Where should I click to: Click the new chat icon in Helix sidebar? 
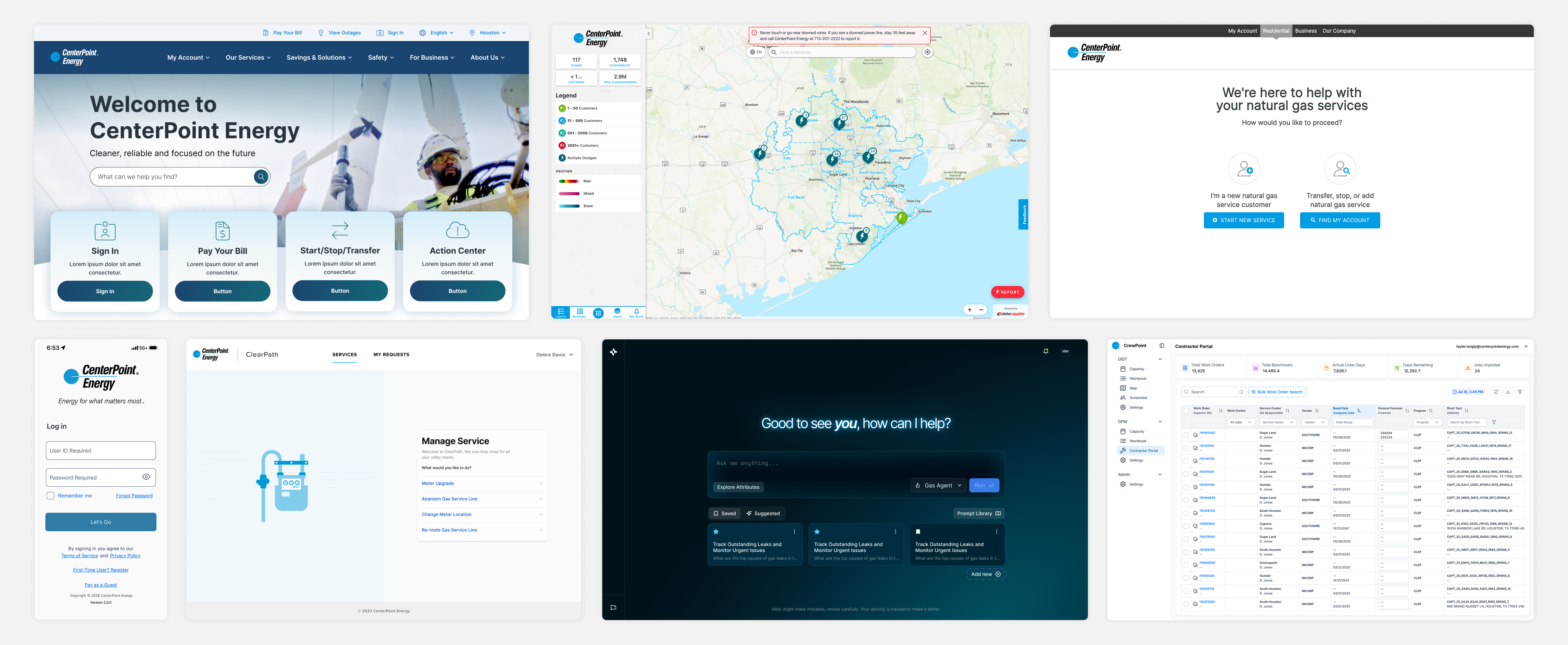click(x=613, y=607)
